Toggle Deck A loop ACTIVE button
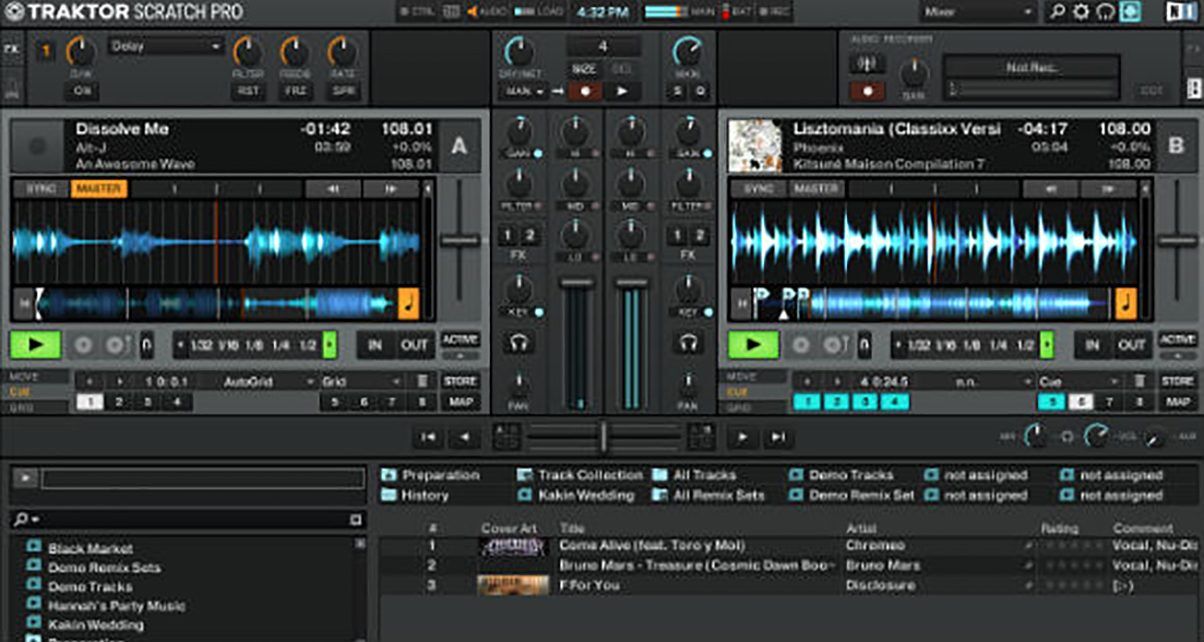Image resolution: width=1204 pixels, height=642 pixels. pyautogui.click(x=460, y=340)
